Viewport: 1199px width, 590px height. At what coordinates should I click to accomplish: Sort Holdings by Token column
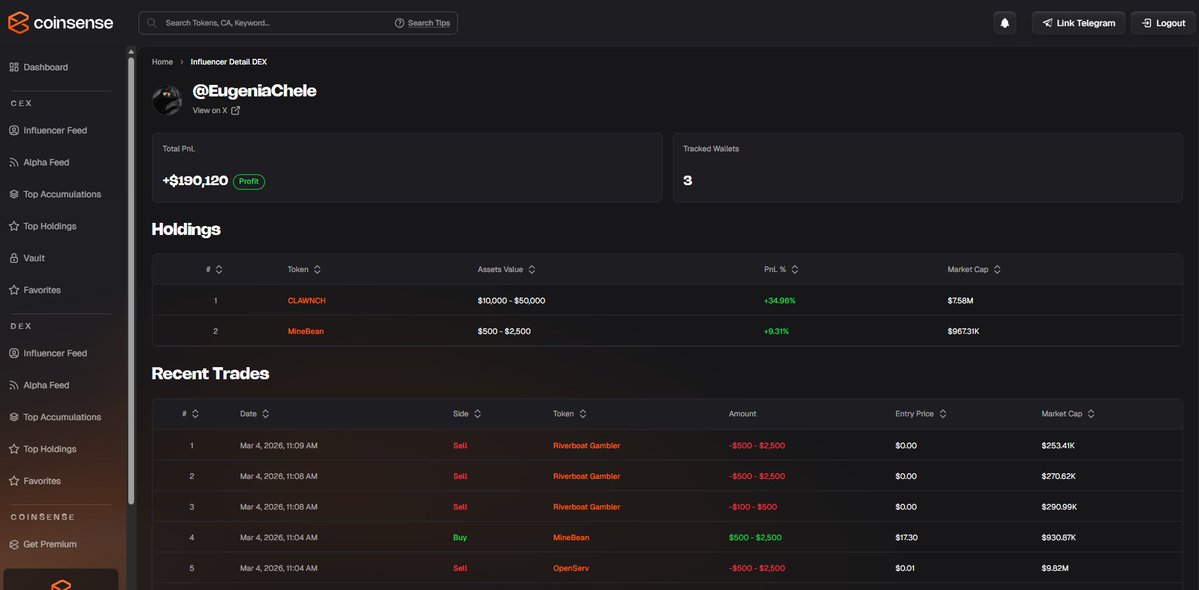click(317, 270)
